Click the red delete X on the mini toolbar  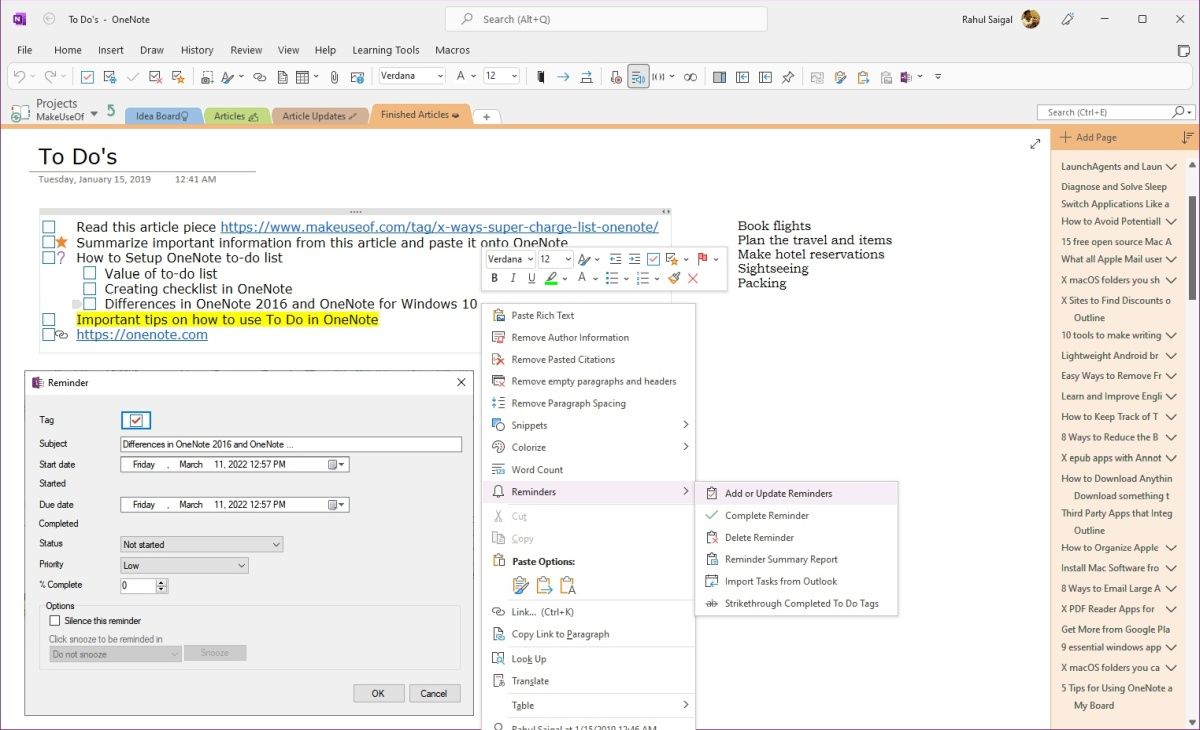pos(692,277)
